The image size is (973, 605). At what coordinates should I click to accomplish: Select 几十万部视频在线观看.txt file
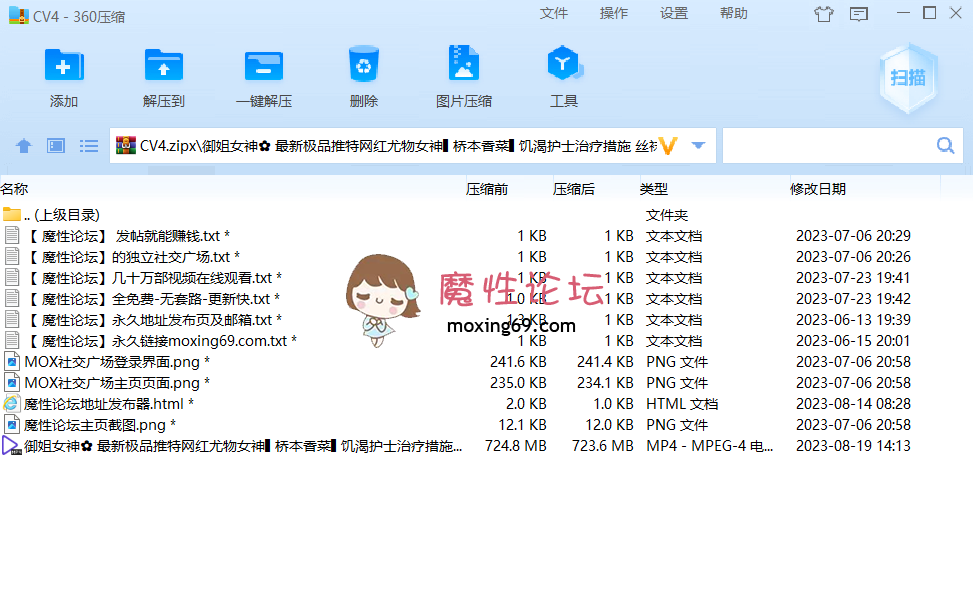[486, 278]
